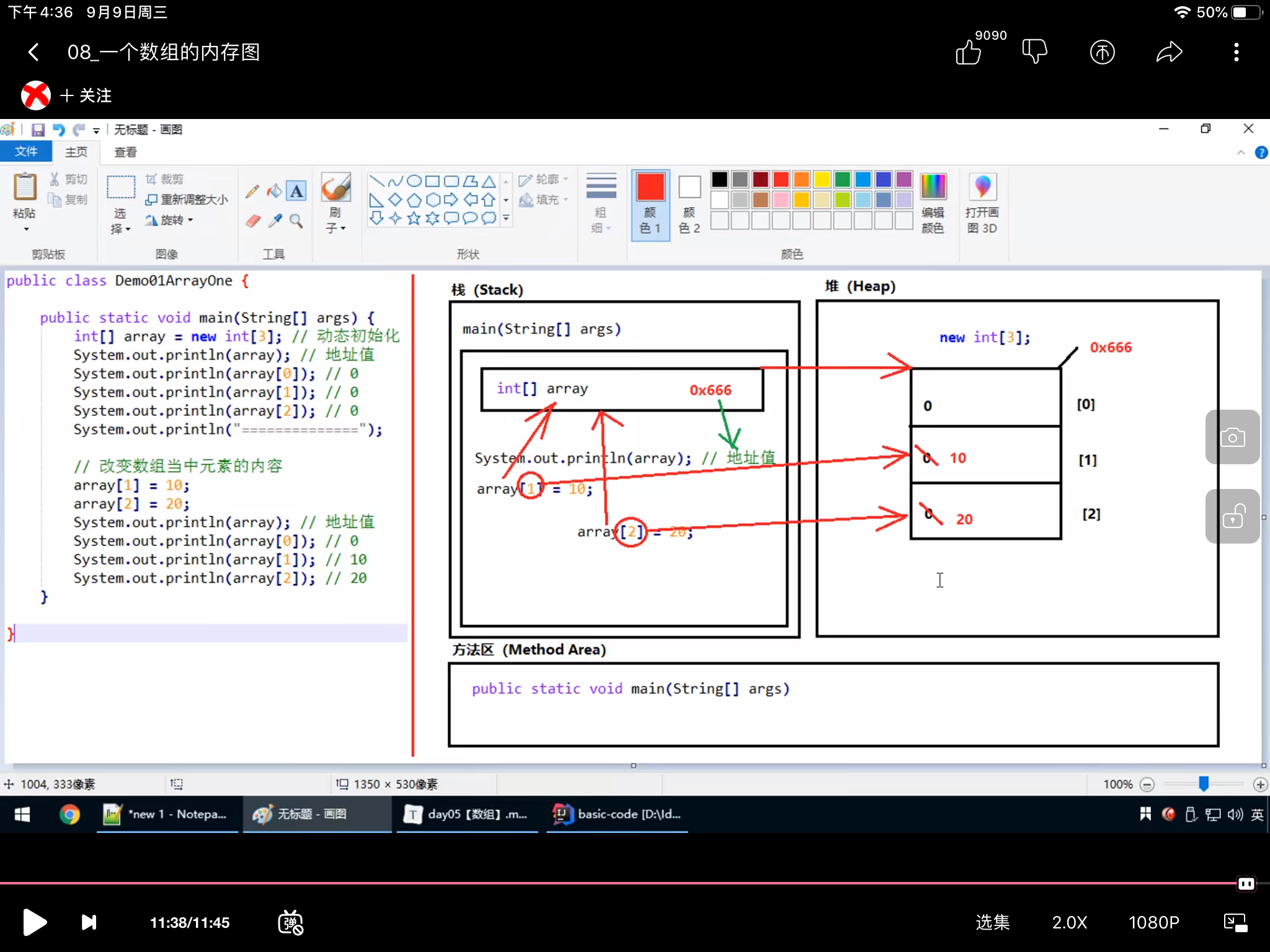Play the paused video
Image resolution: width=1270 pixels, height=952 pixels.
tap(35, 922)
